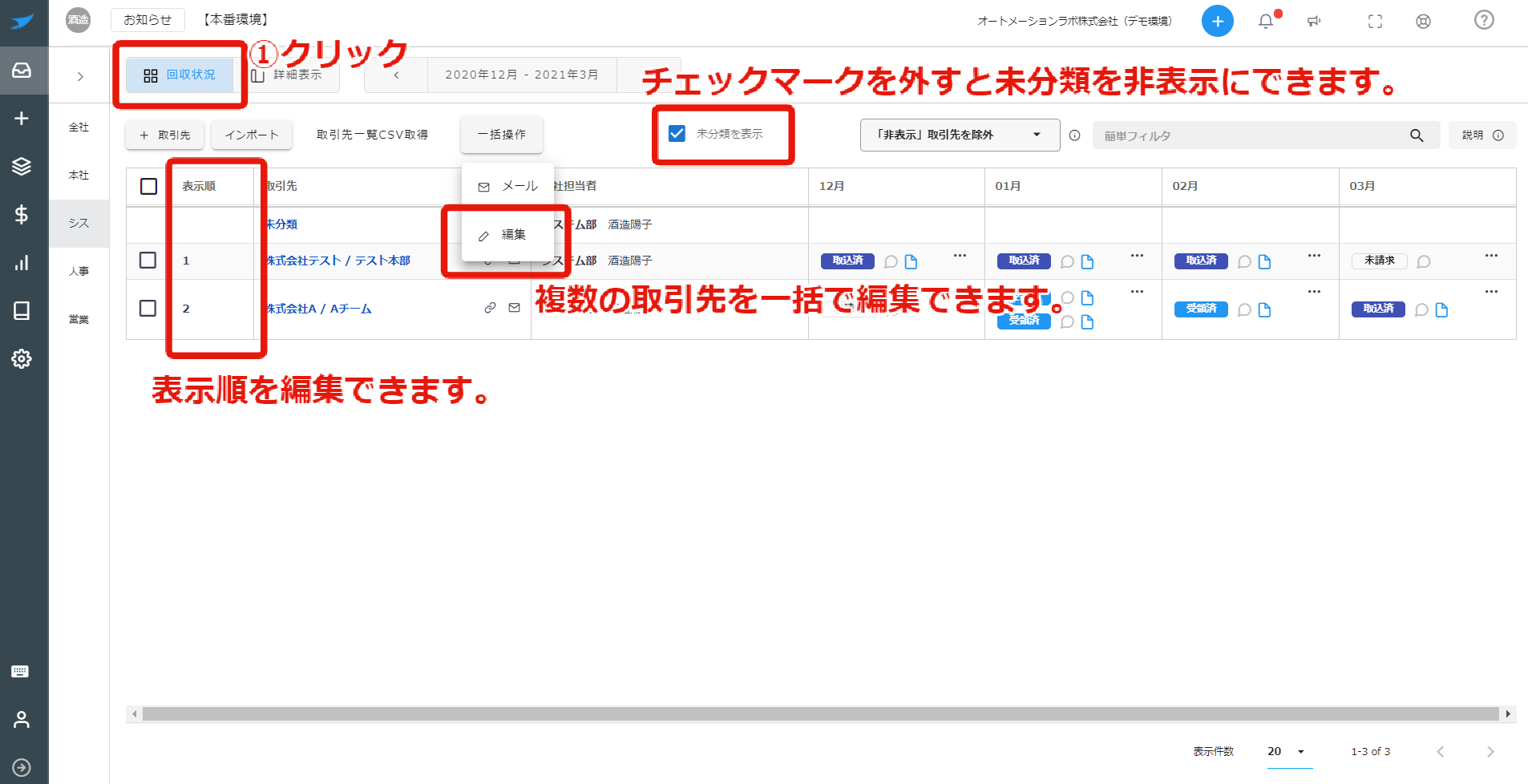Click the blue round plus button in header
Viewport: 1528px width, 784px height.
(x=1217, y=21)
